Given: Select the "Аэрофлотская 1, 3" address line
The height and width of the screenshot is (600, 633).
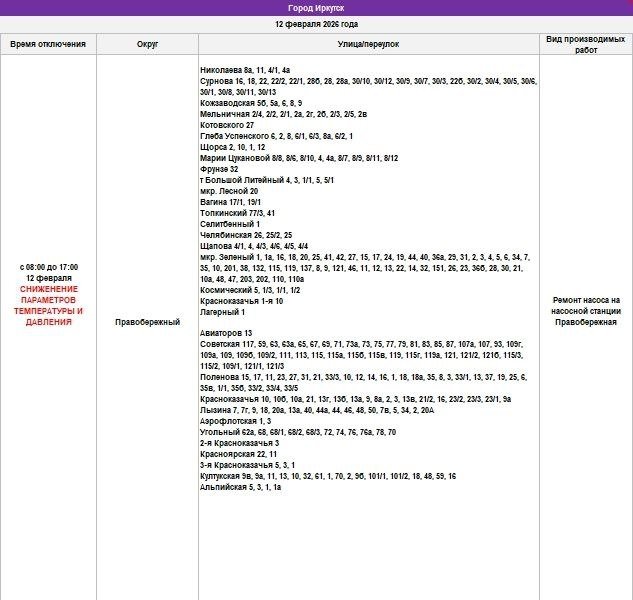Looking at the screenshot, I should tap(235, 421).
